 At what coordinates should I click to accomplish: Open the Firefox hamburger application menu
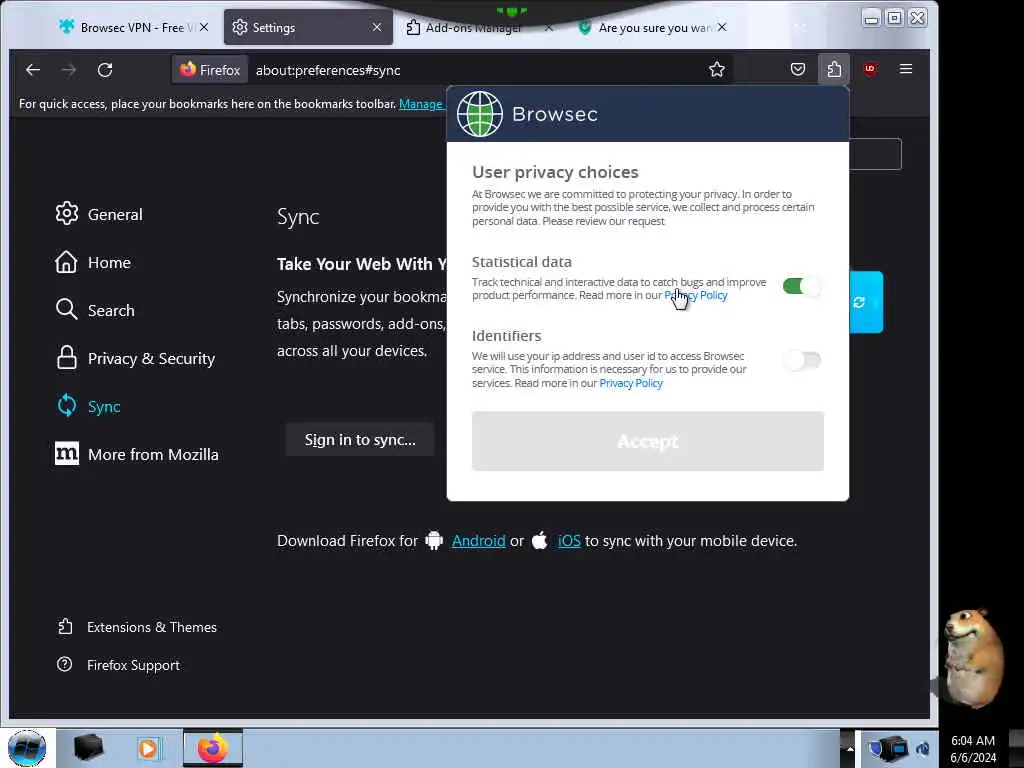coord(906,69)
